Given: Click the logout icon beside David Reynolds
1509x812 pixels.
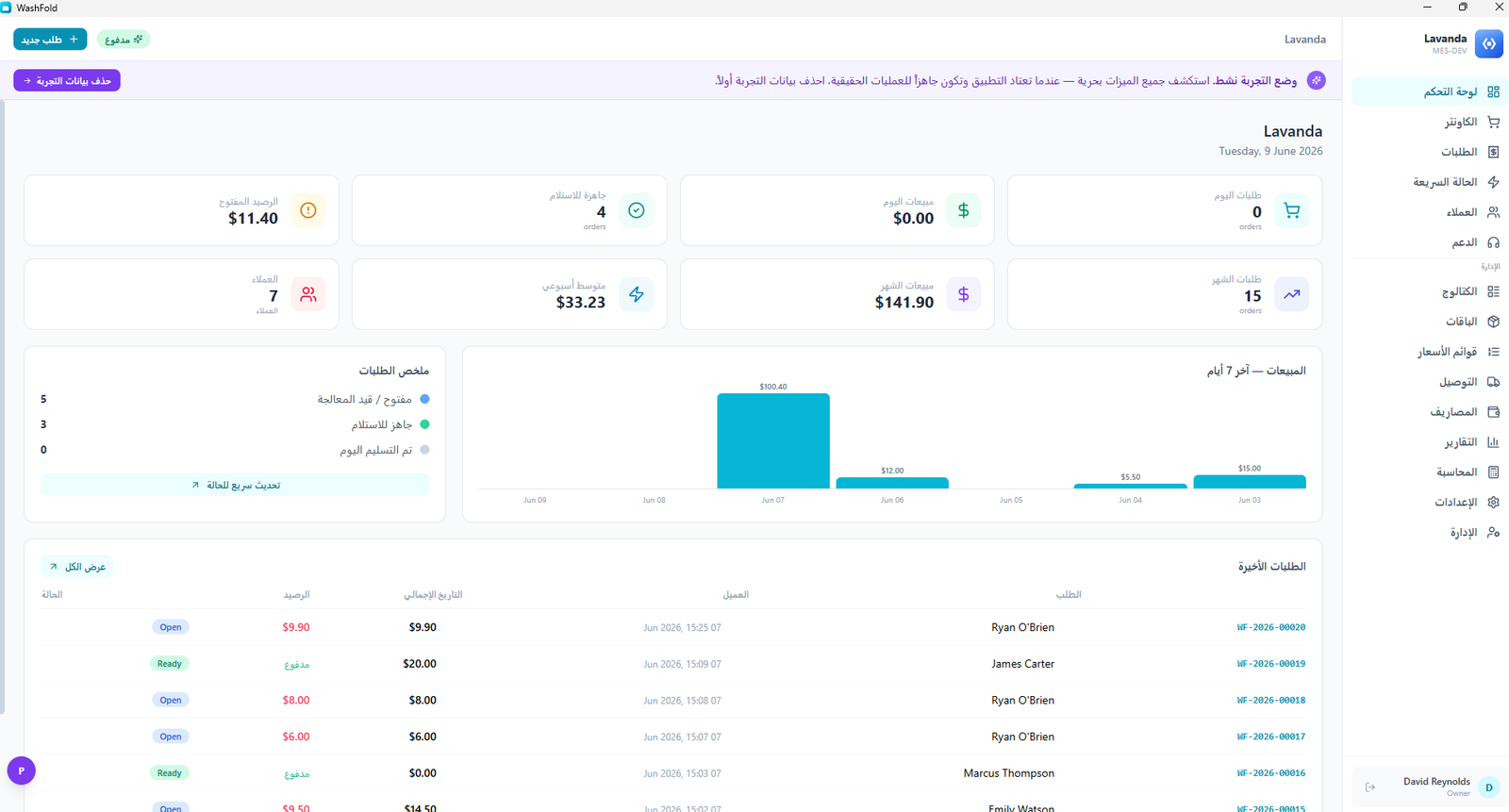Looking at the screenshot, I should (1370, 787).
